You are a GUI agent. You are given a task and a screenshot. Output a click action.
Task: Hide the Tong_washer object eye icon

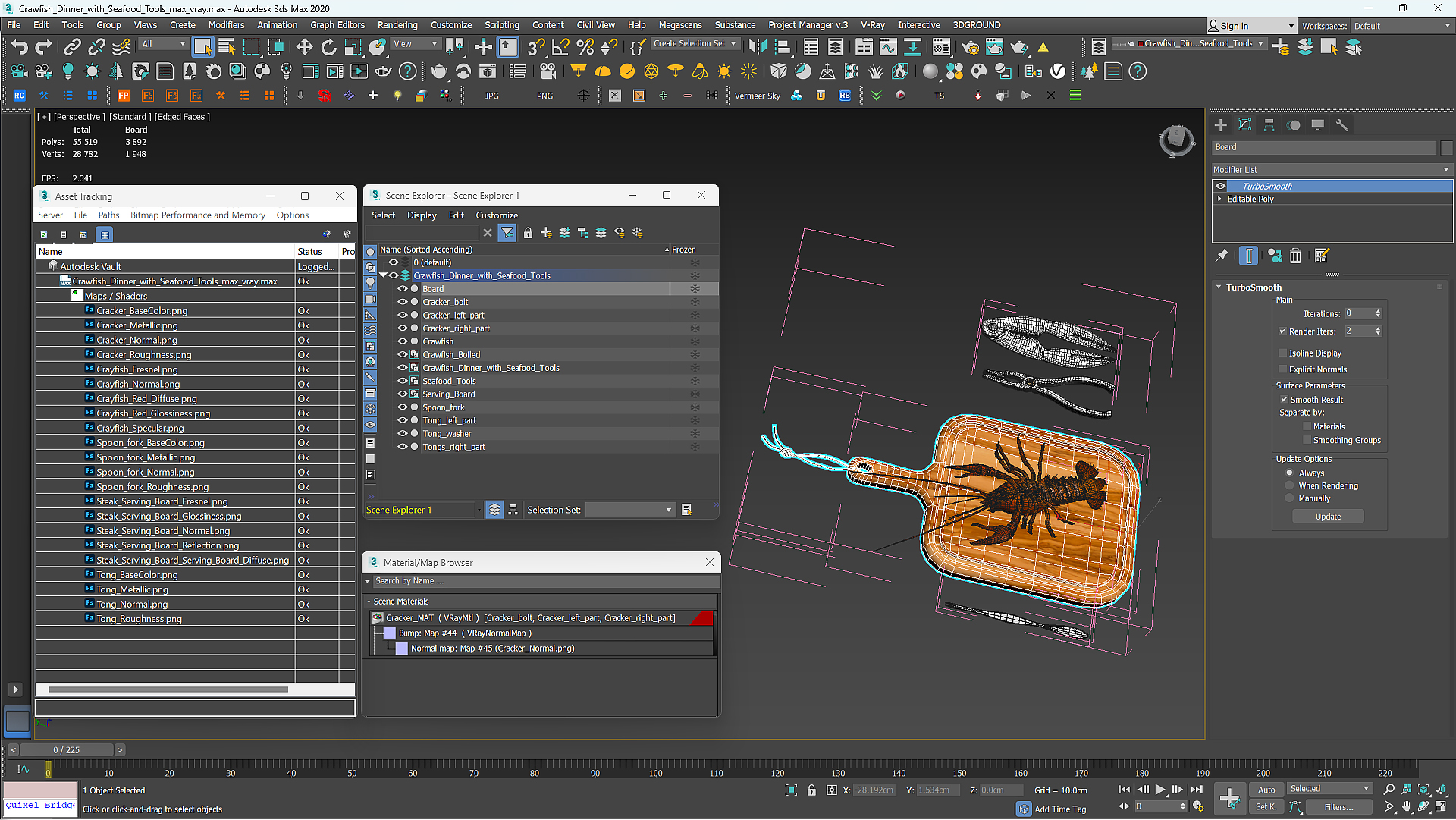403,434
